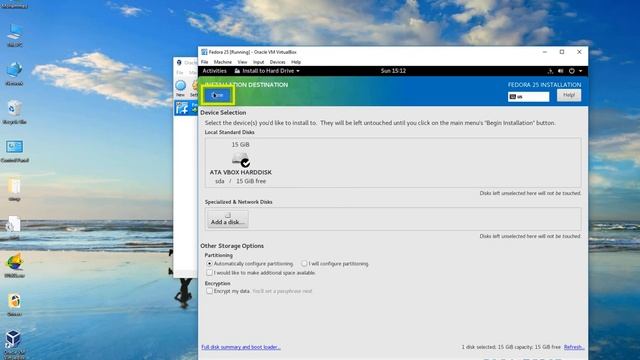The width and height of the screenshot is (640, 360).
Task: Click the volume icon in GNOME top bar
Action: (x=561, y=71)
